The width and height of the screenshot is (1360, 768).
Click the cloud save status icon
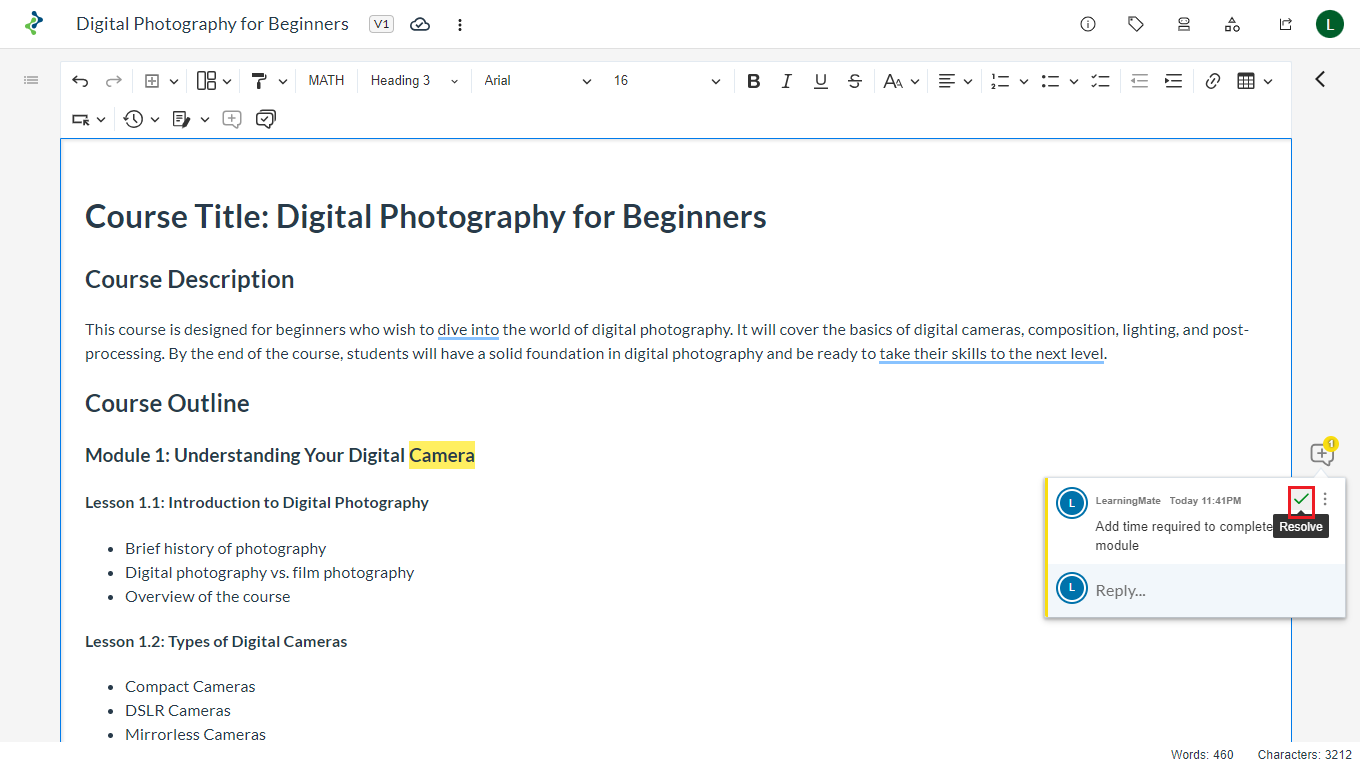420,24
